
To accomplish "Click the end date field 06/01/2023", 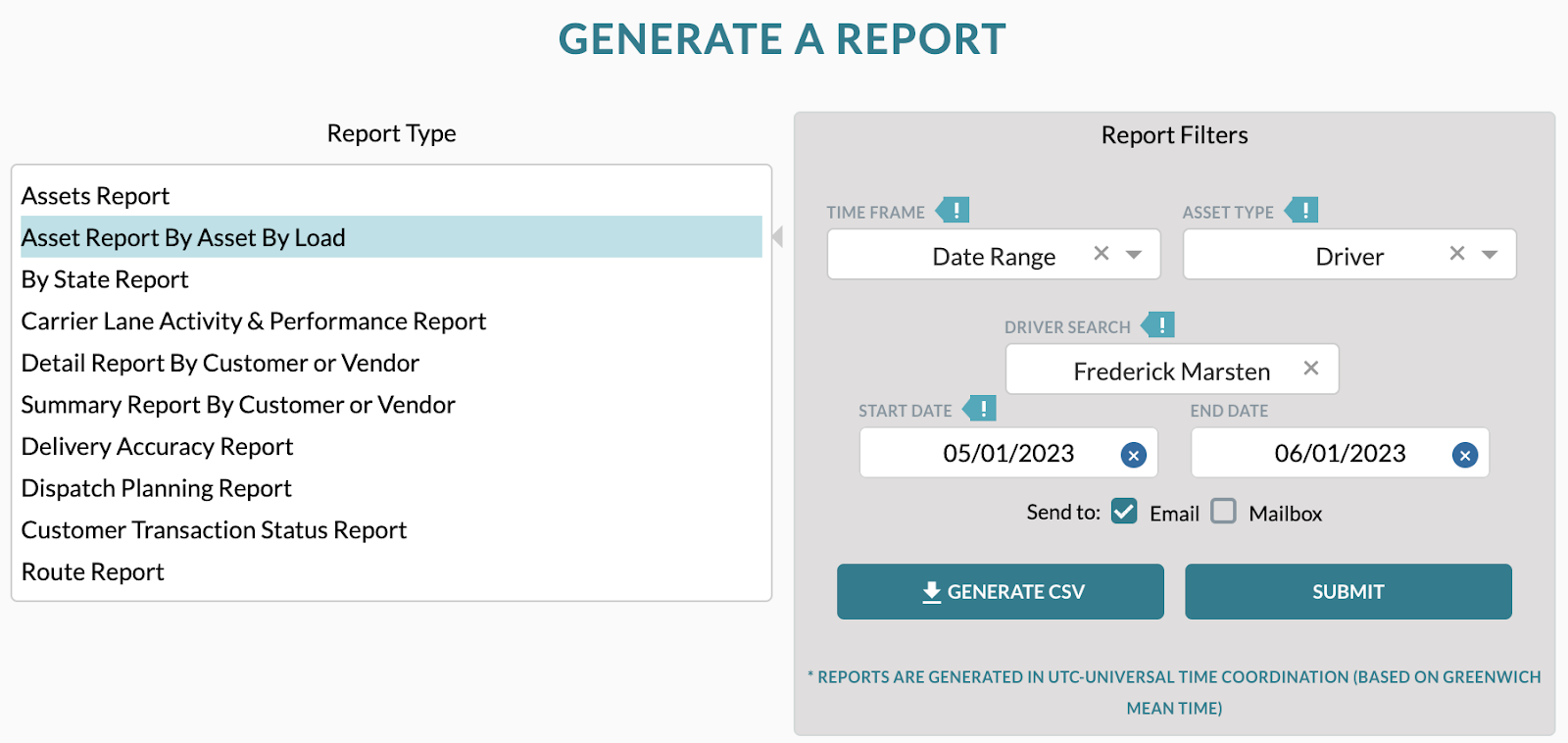I will point(1340,453).
